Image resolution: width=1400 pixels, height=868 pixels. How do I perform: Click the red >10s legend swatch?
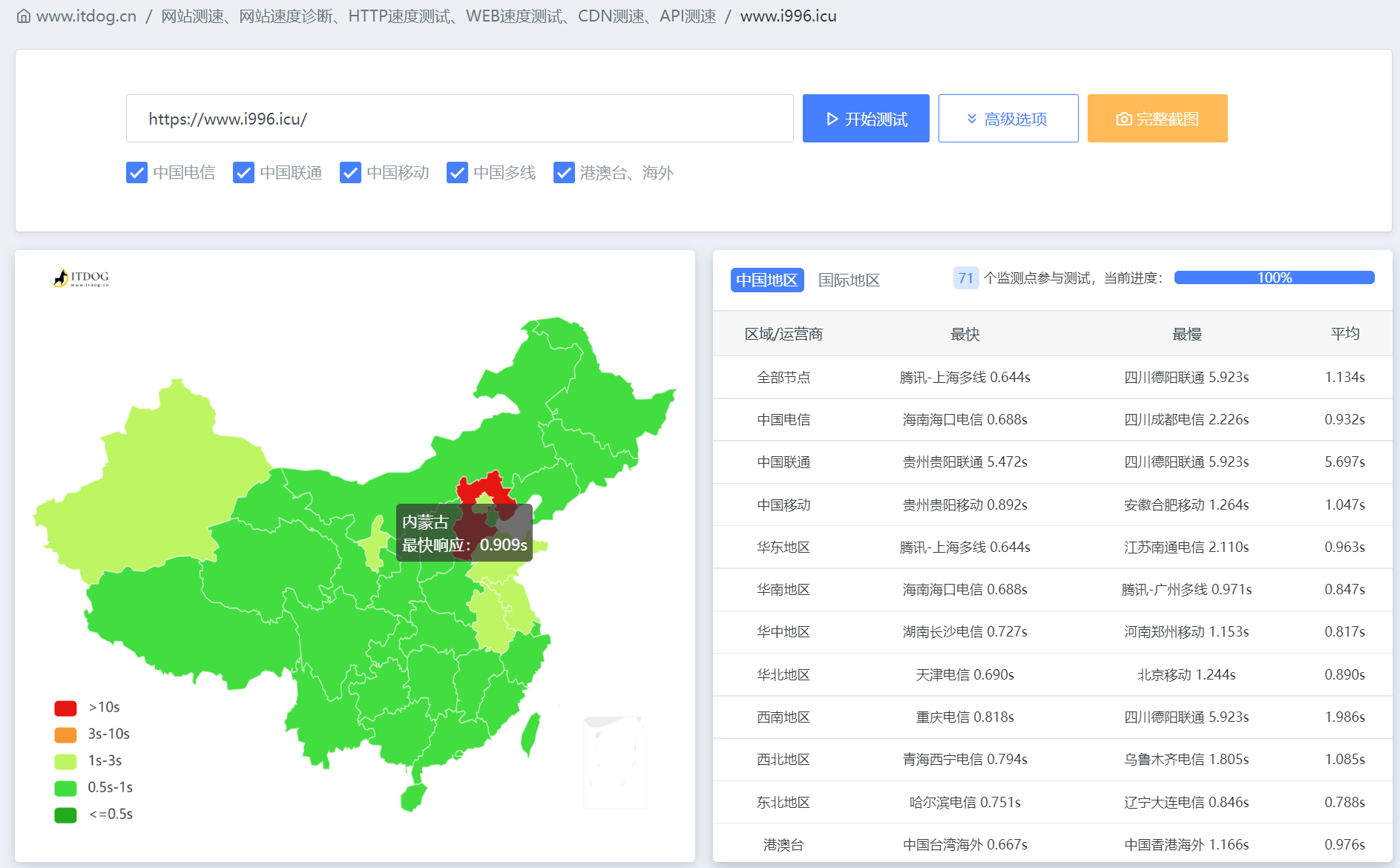click(x=65, y=708)
